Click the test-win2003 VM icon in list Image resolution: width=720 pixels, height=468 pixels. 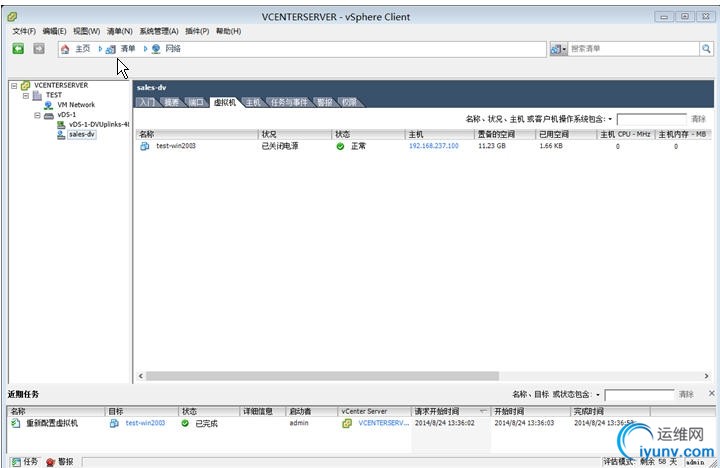pos(145,146)
